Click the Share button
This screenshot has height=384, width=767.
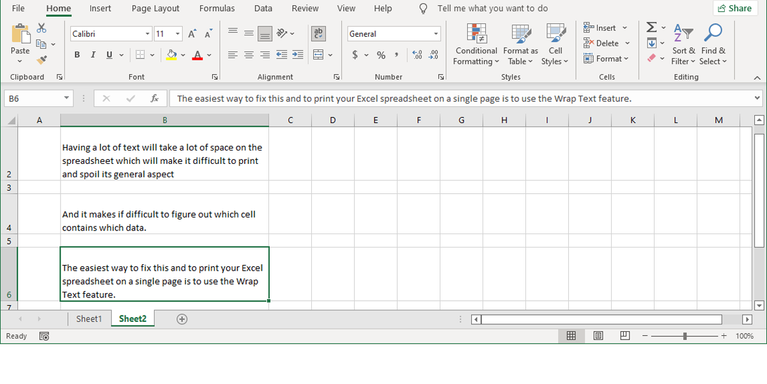735,8
